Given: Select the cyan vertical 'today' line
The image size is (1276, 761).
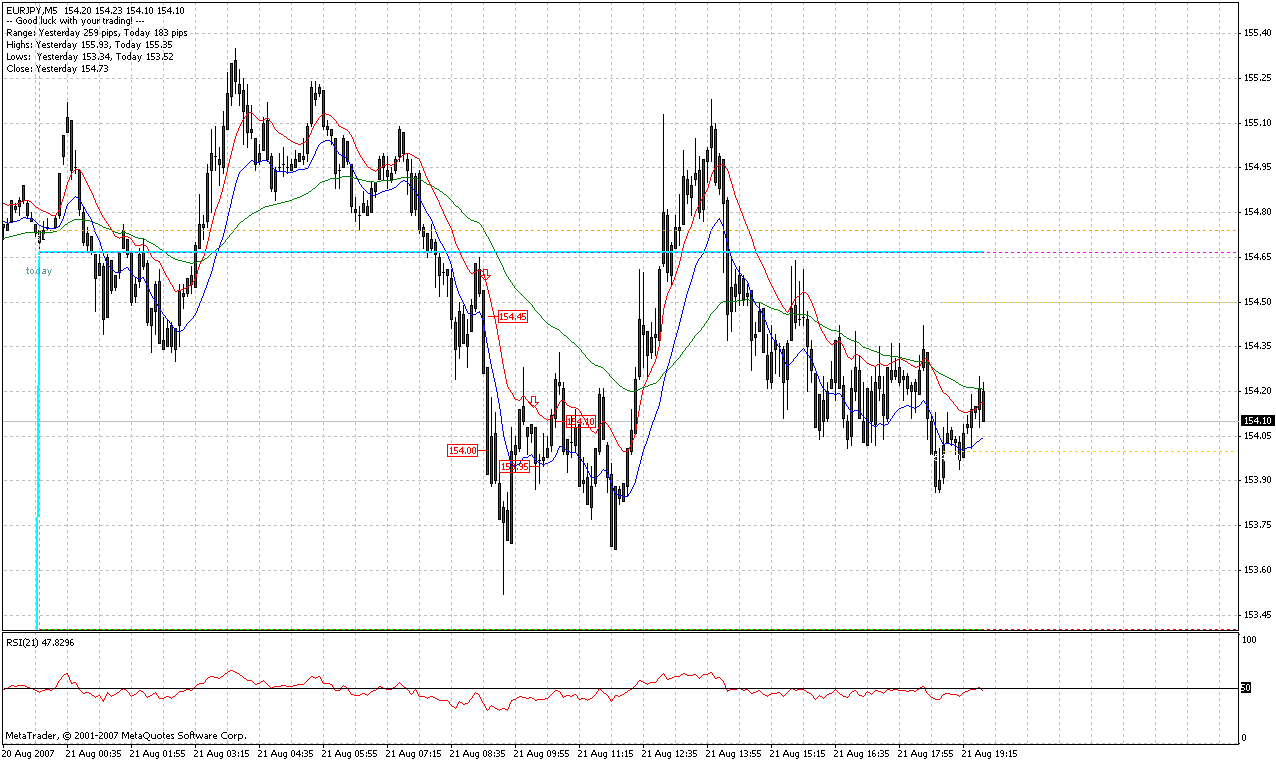Looking at the screenshot, I should tap(38, 440).
